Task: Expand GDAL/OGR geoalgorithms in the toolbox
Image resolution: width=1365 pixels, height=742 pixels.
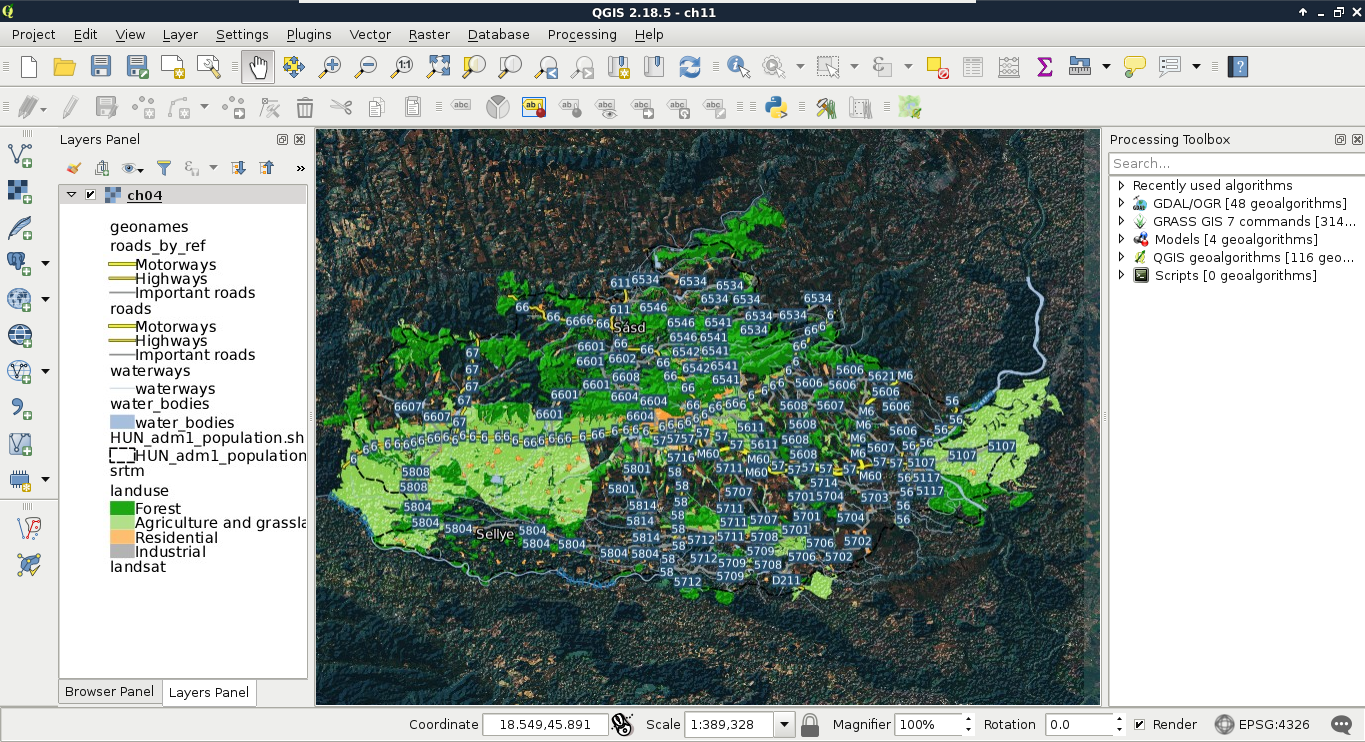Action: pos(1122,204)
